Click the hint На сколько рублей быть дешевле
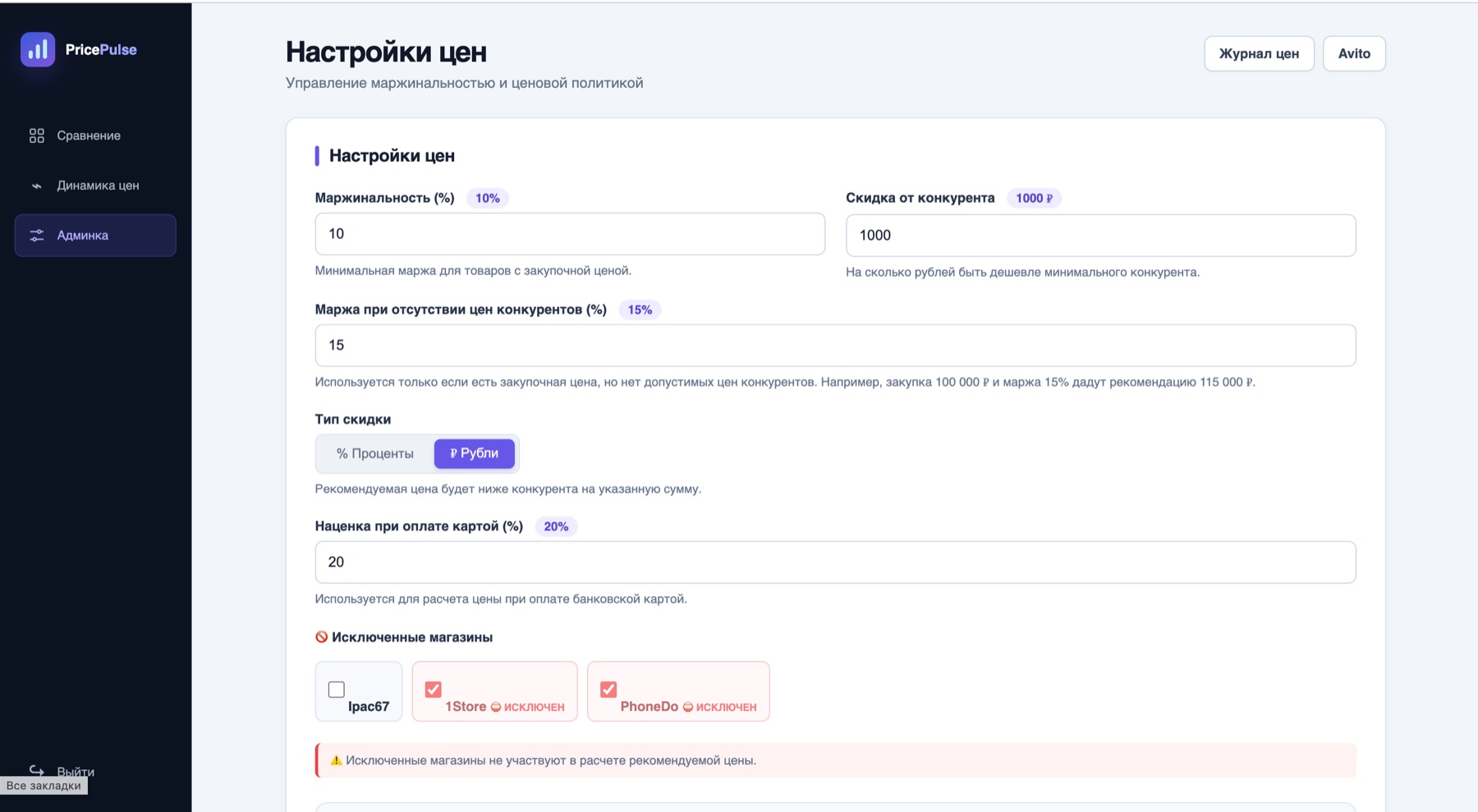The height and width of the screenshot is (812, 1478). click(x=1023, y=273)
